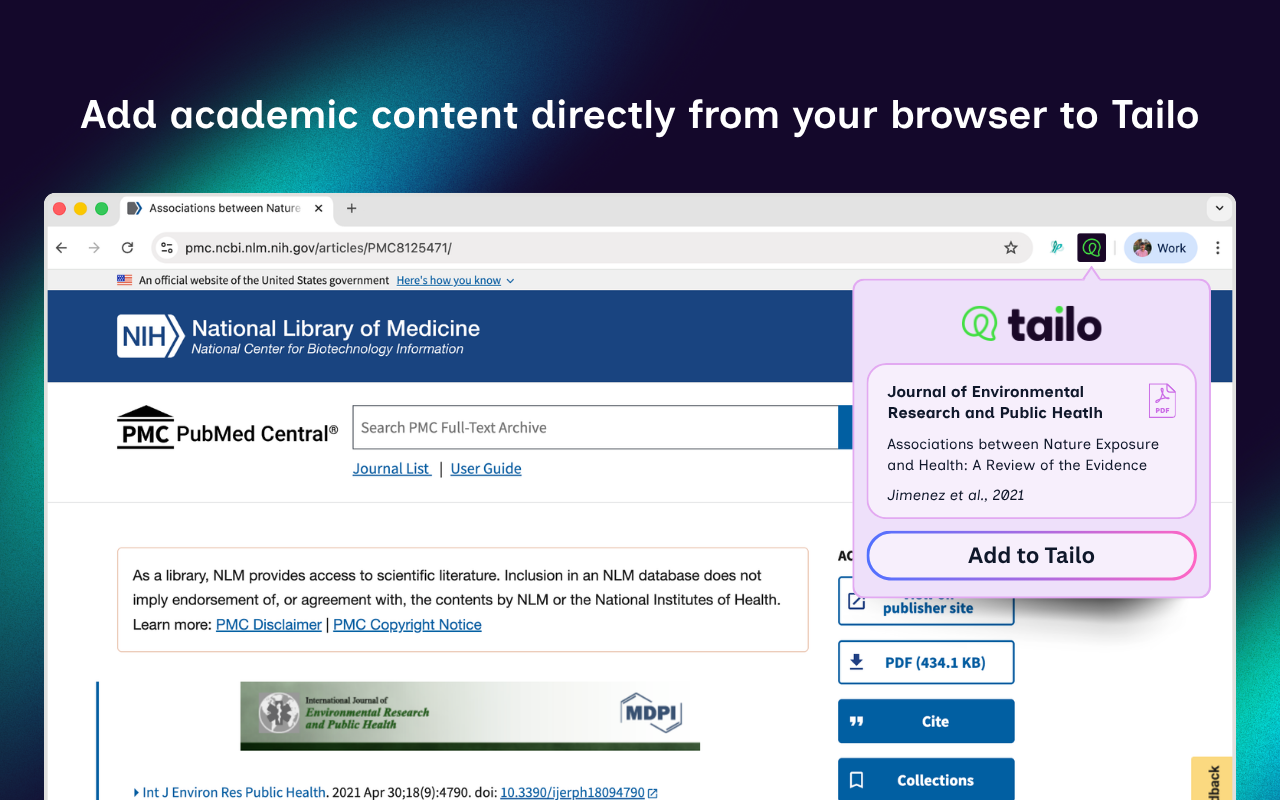
Task: Click Add to Tailo button
Action: click(x=1031, y=556)
